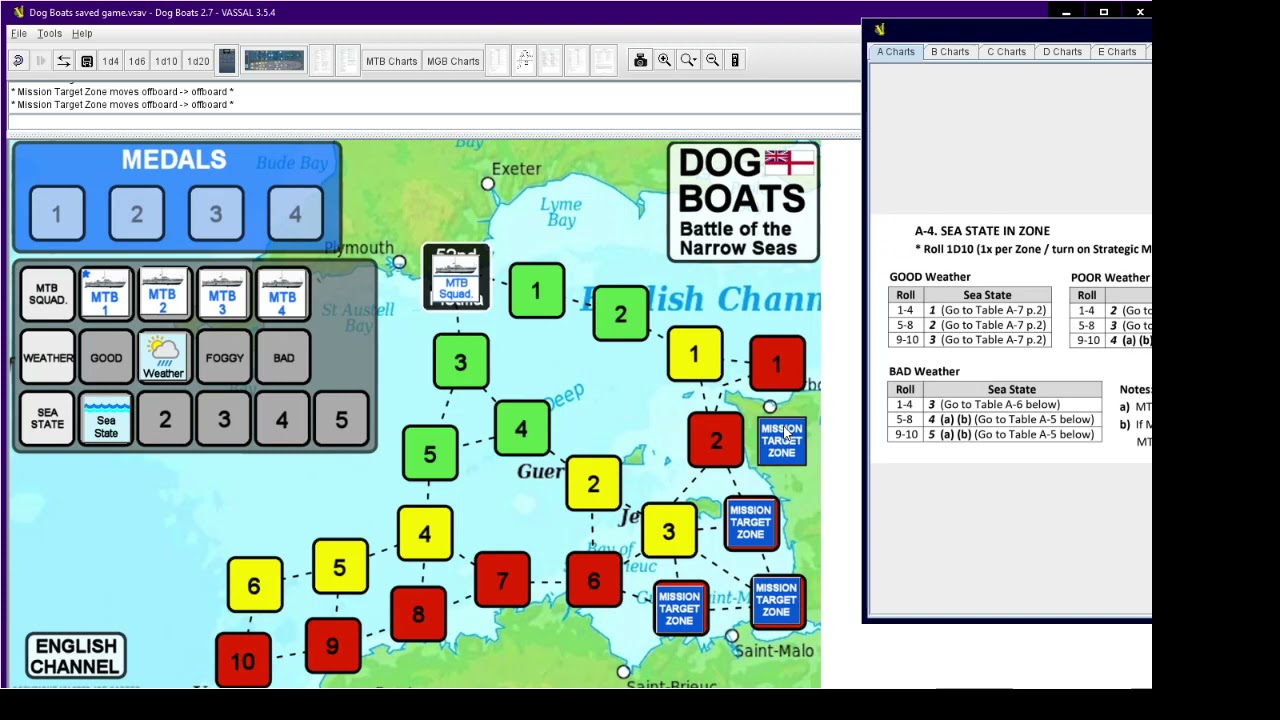
Task: Select the MTB 4 boat counter
Action: 282,295
